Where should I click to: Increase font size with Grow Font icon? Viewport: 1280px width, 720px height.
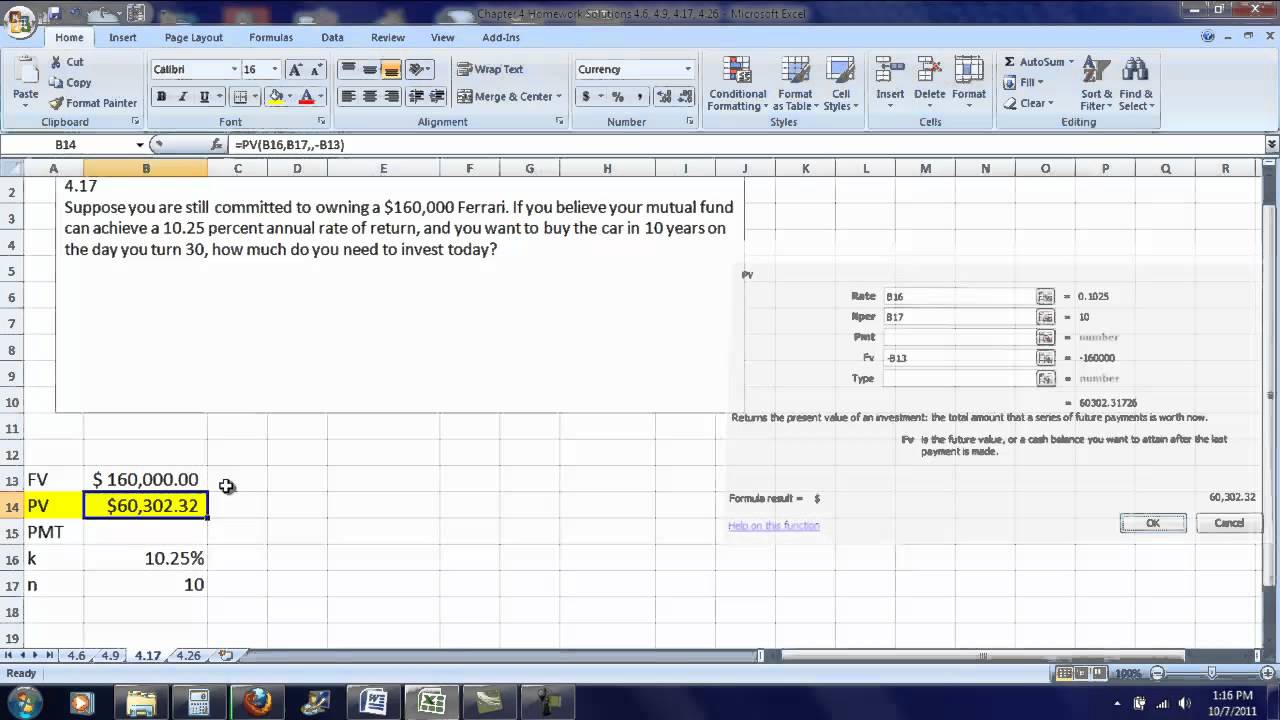[295, 69]
